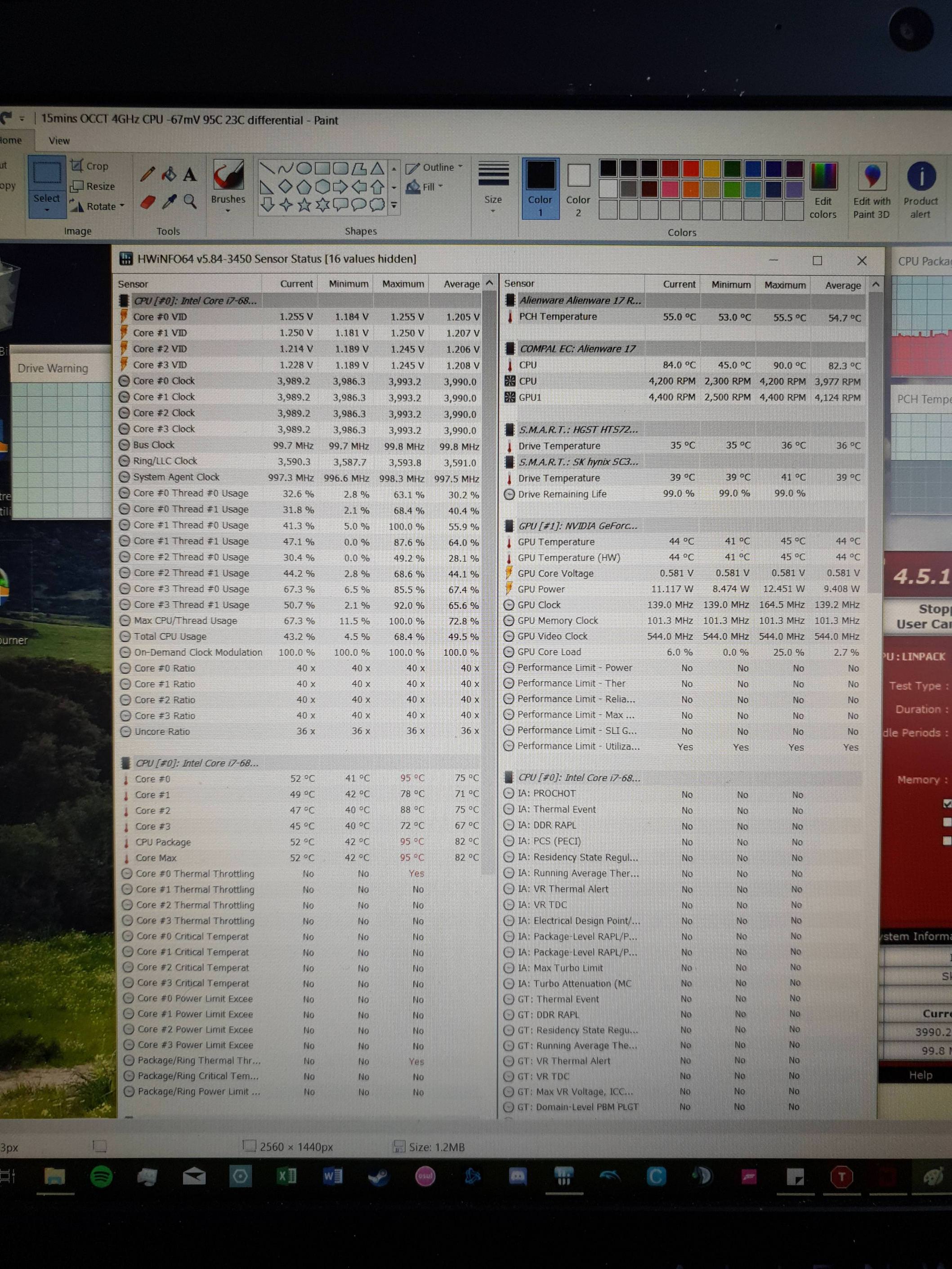952x1269 pixels.
Task: Switch to the View ribbon tab
Action: pyautogui.click(x=59, y=141)
